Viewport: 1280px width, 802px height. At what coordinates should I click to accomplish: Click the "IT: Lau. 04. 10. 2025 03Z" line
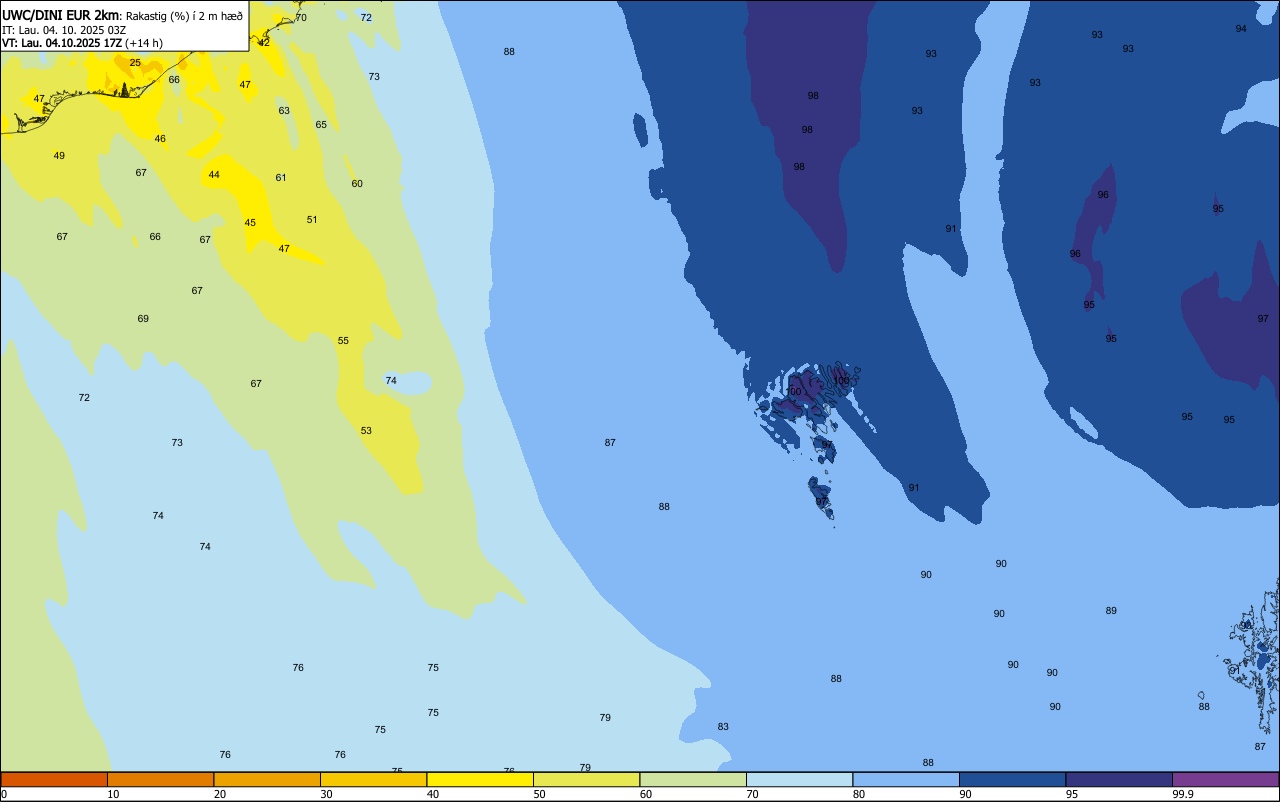coord(64,30)
